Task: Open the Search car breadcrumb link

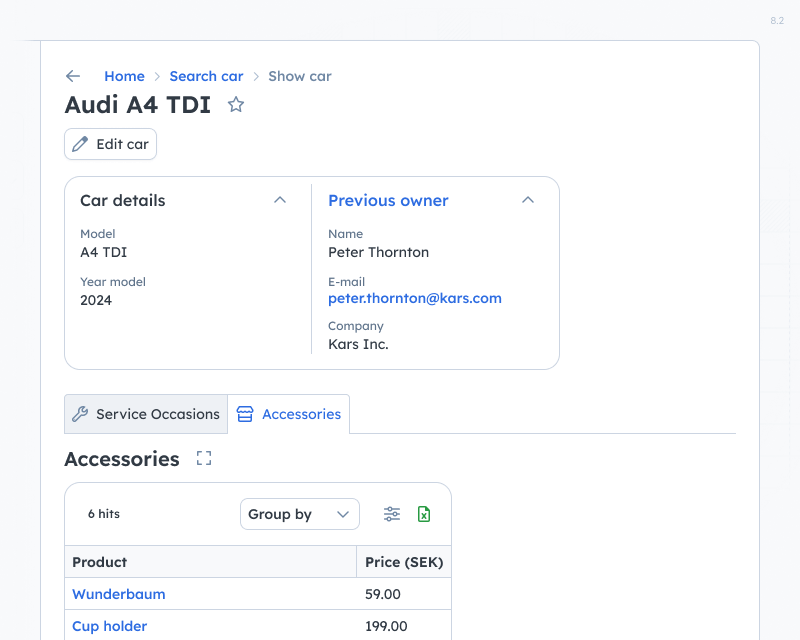Action: tap(207, 76)
